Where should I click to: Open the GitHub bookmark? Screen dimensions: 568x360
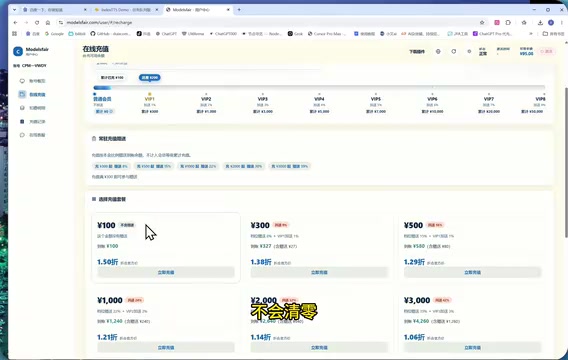[110, 34]
